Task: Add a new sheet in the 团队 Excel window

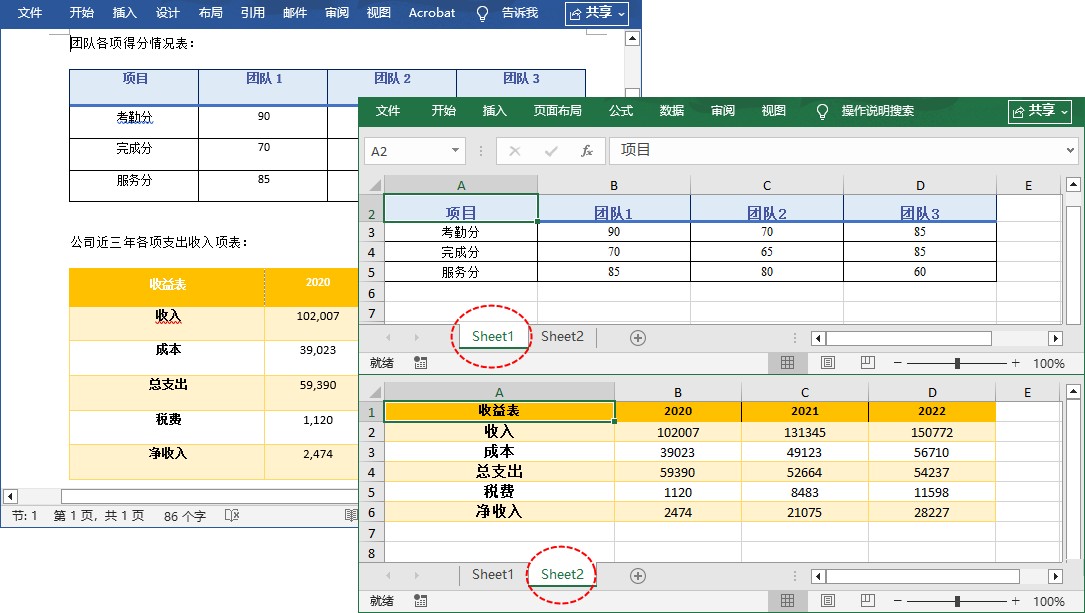Action: click(x=638, y=338)
